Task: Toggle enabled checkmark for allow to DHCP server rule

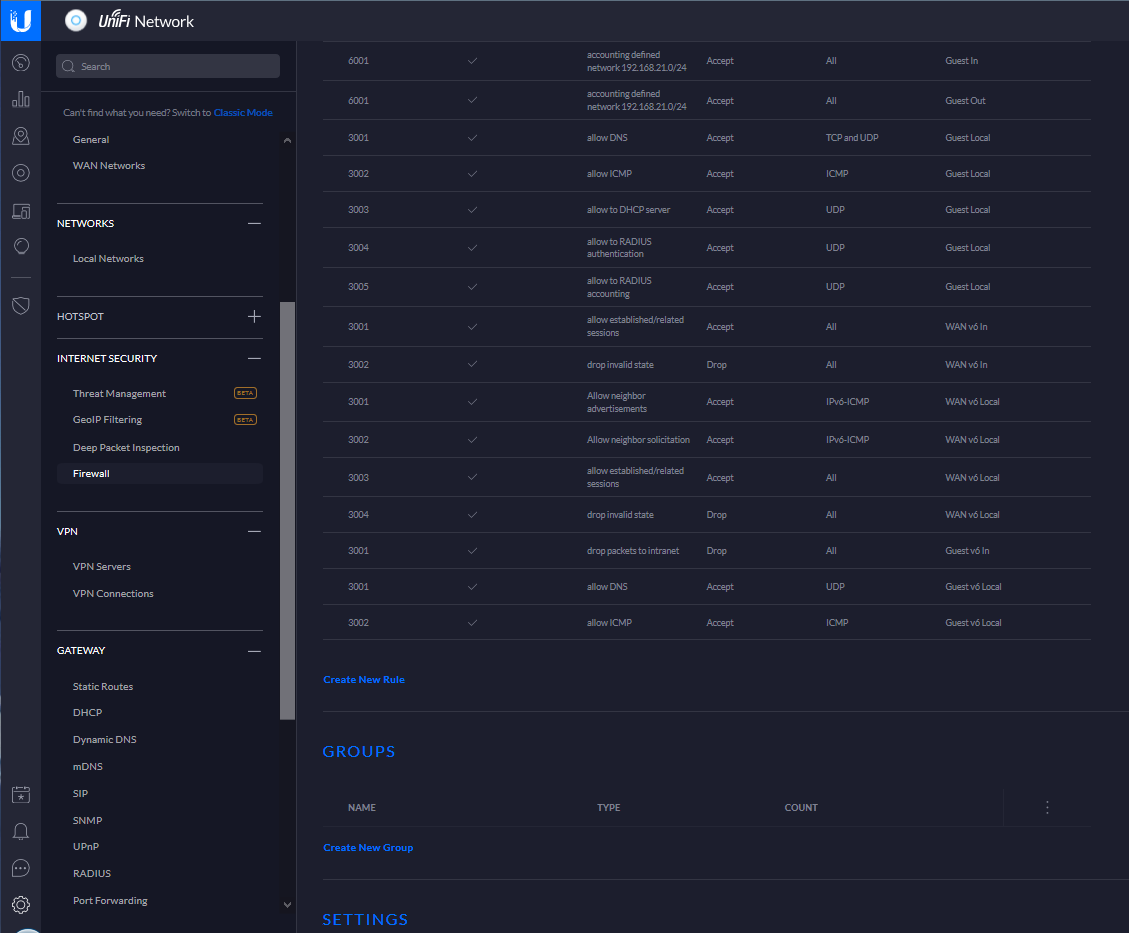Action: tap(472, 210)
